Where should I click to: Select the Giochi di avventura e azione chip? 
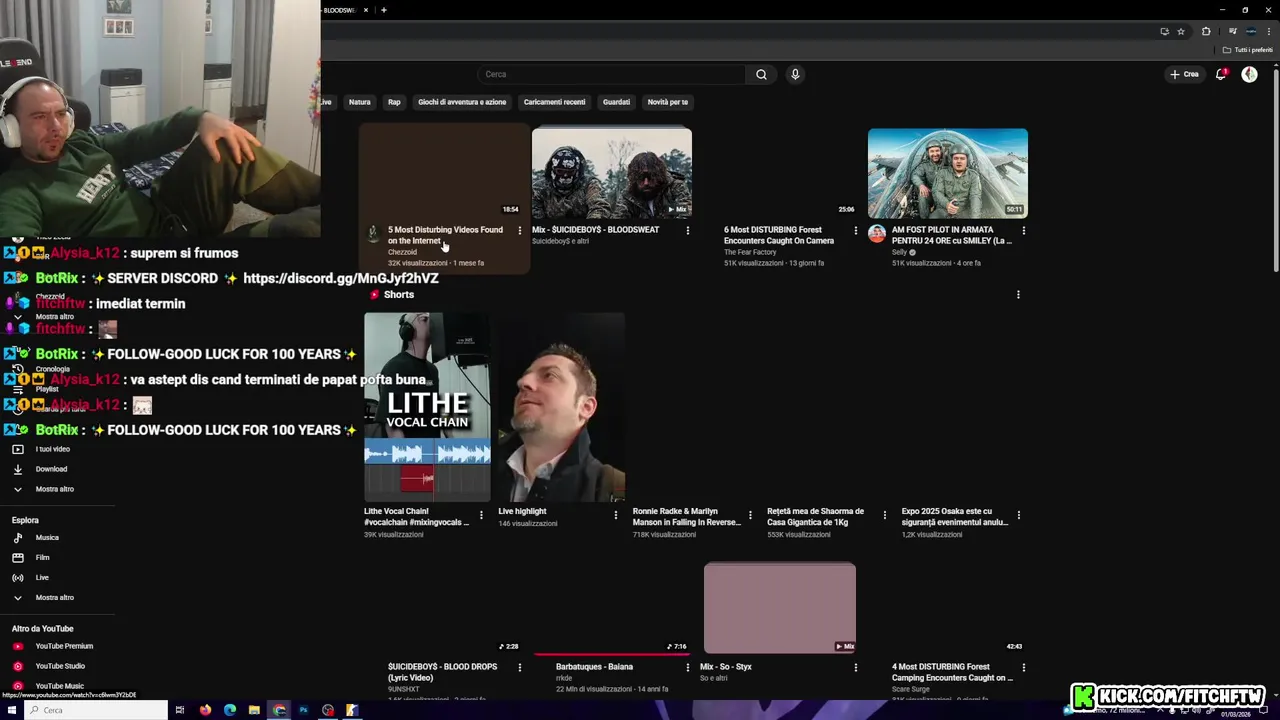pos(462,102)
